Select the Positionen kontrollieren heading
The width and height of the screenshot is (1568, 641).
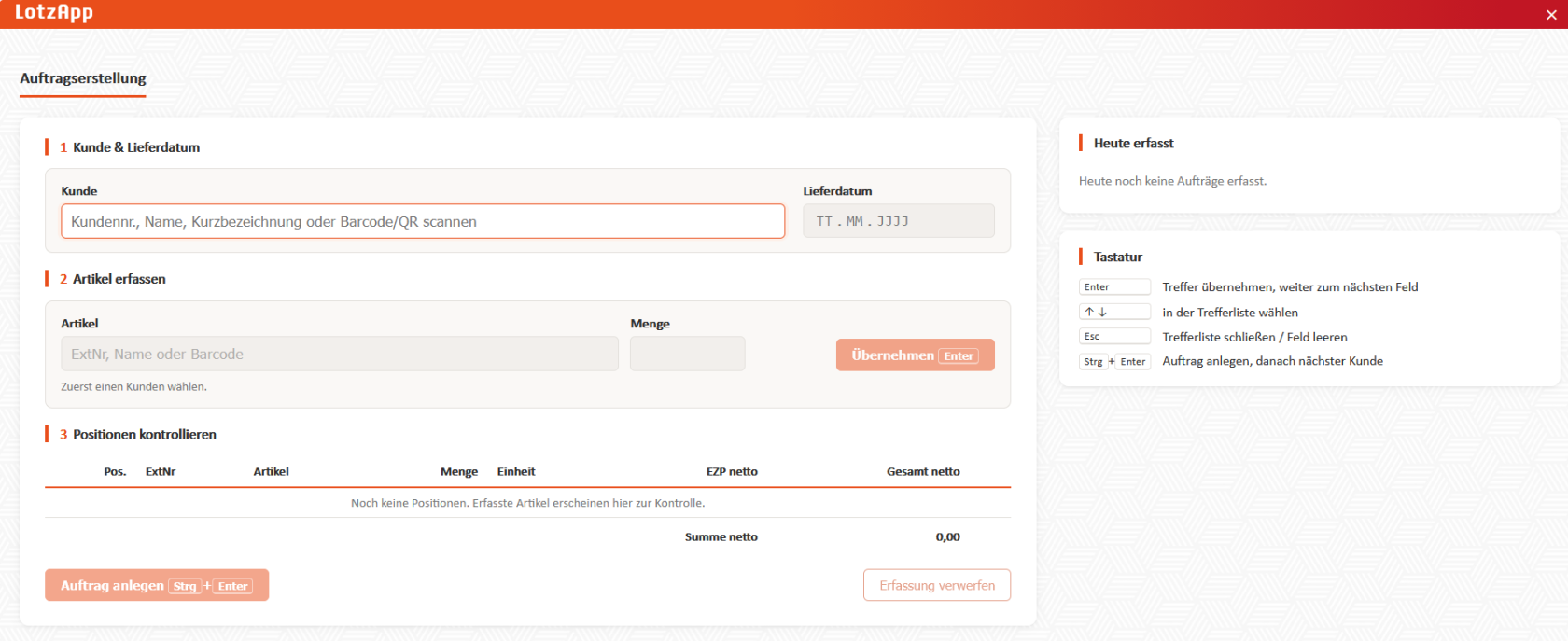point(145,435)
